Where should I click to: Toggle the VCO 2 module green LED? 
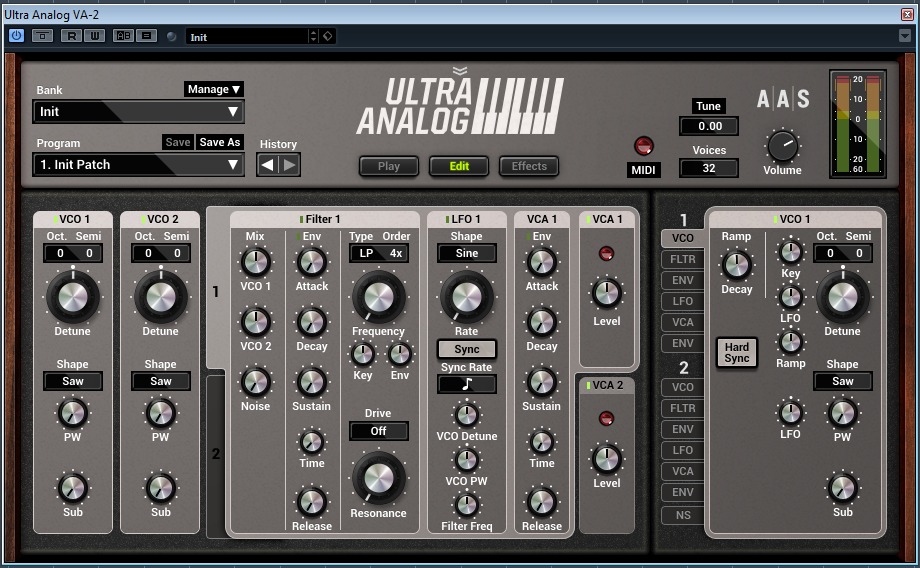click(x=143, y=219)
